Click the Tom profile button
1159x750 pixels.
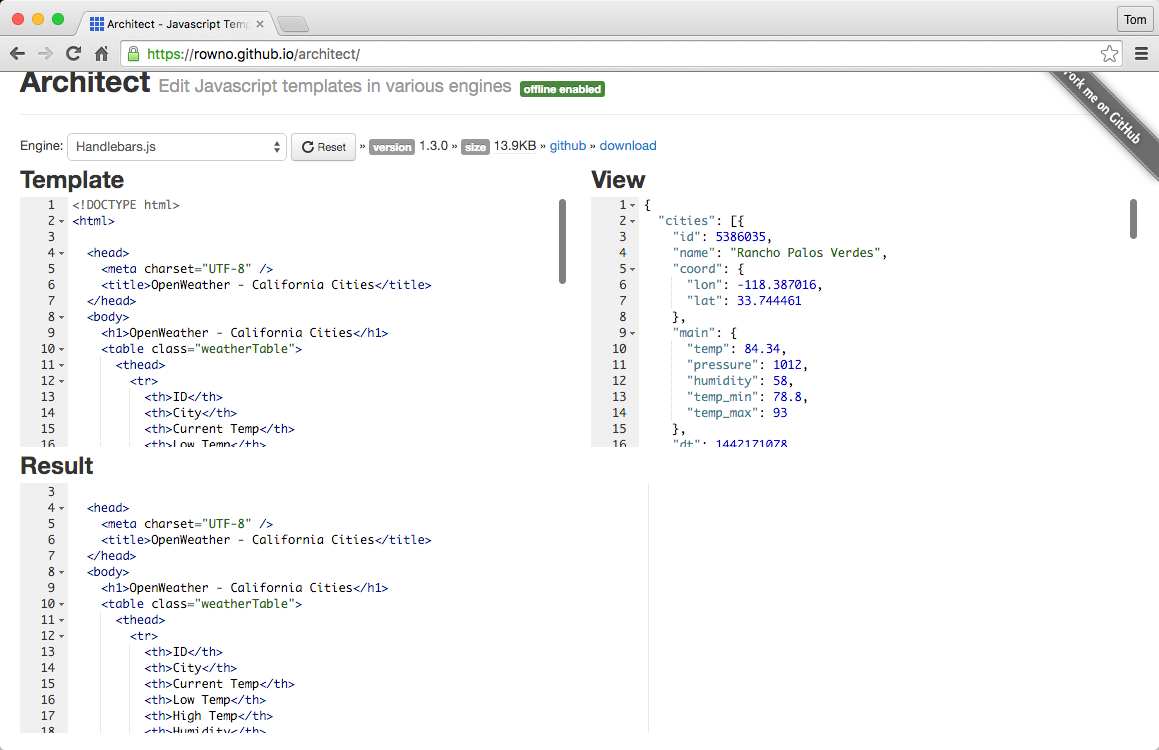point(1134,19)
